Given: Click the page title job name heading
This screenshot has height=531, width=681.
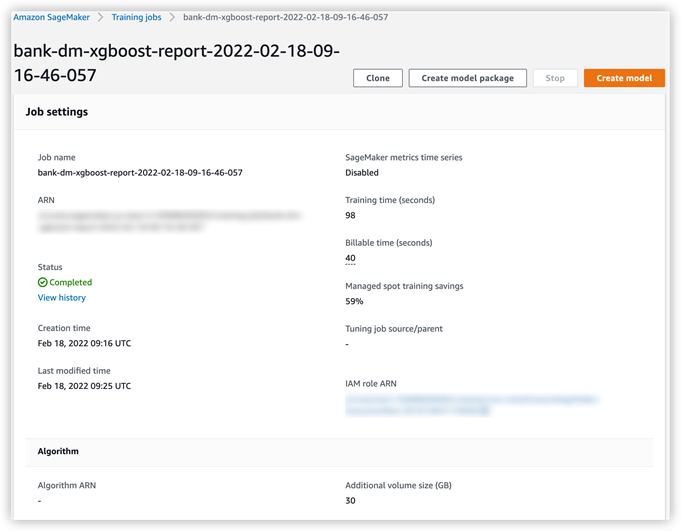Looking at the screenshot, I should [176, 63].
